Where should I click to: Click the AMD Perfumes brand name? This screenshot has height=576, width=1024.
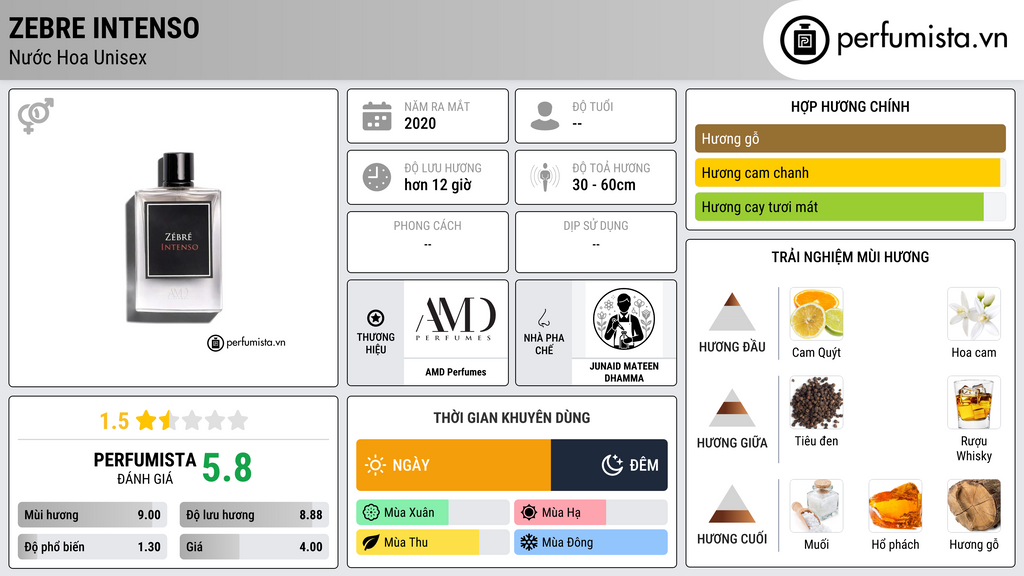point(456,372)
